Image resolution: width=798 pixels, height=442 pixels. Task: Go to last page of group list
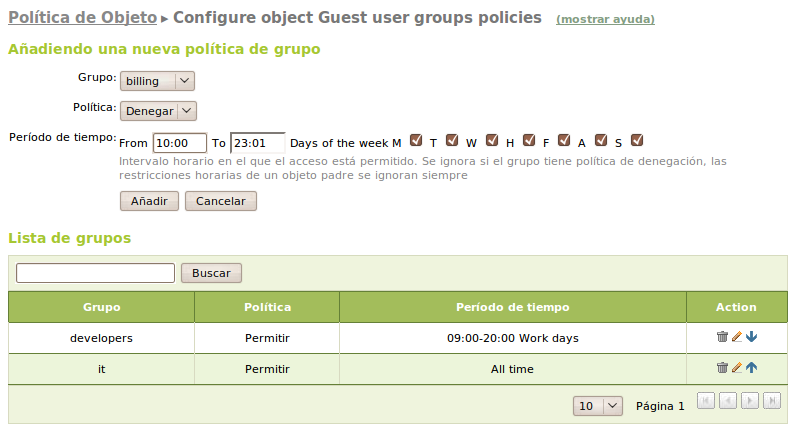771,401
